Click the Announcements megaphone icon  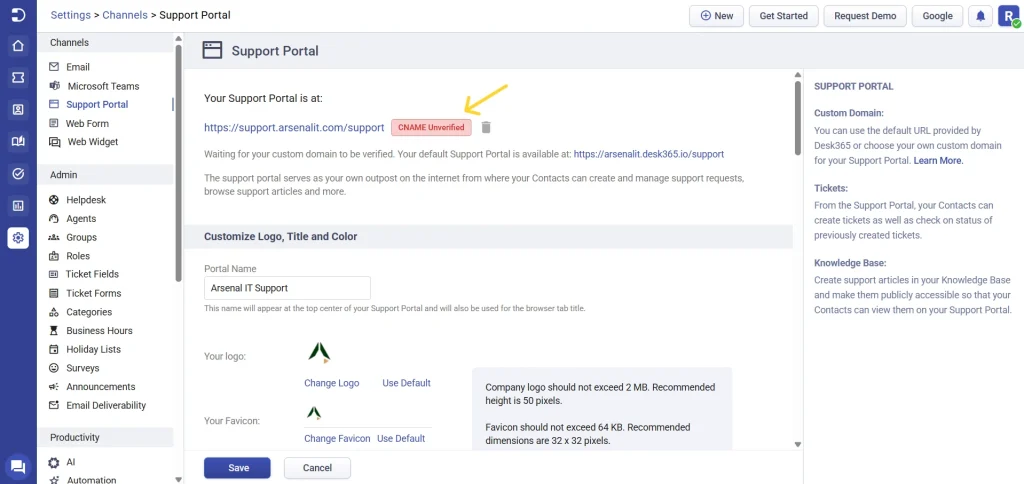pos(54,387)
